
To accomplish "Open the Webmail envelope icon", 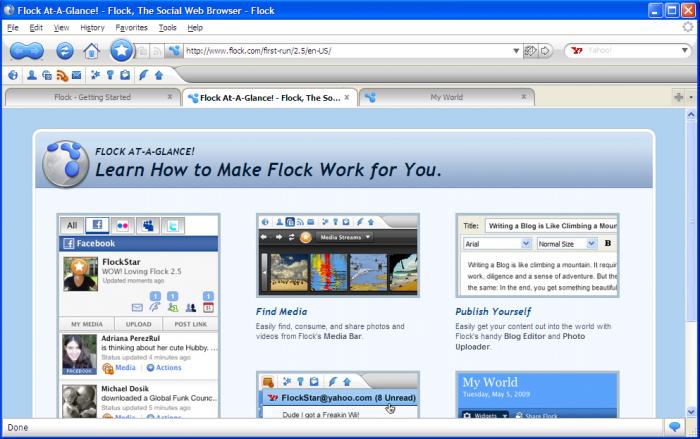I will coord(77,75).
